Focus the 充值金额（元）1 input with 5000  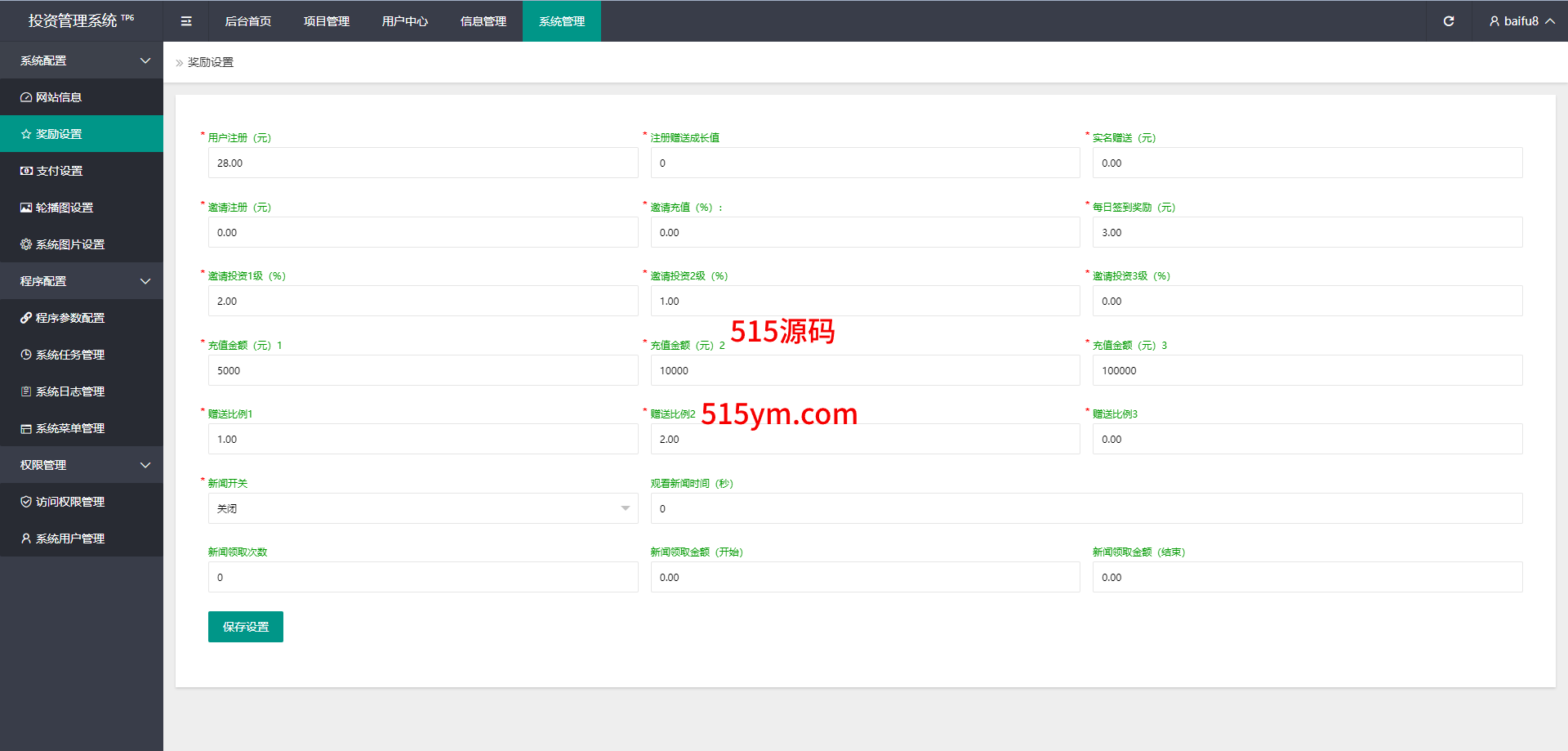point(423,370)
